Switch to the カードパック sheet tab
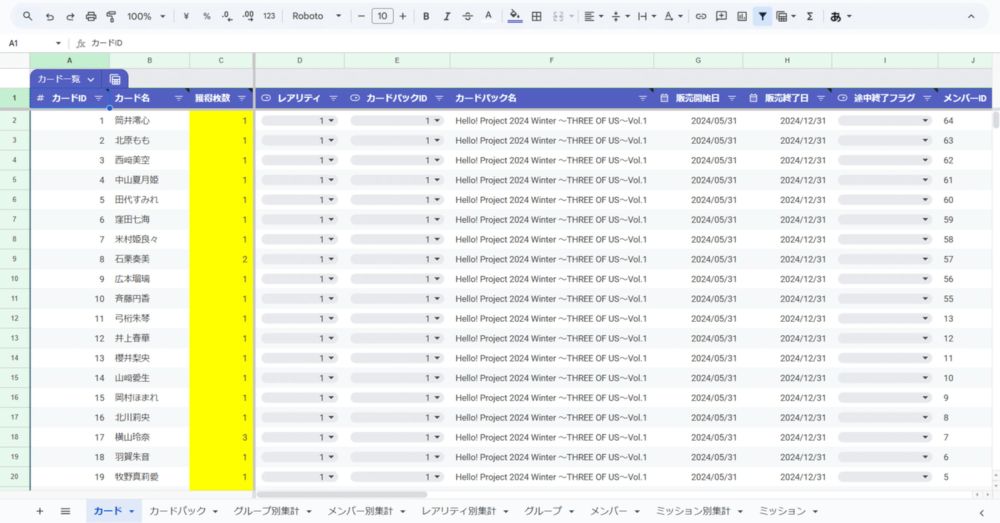The width and height of the screenshot is (1000, 523). pyautogui.click(x=178, y=511)
